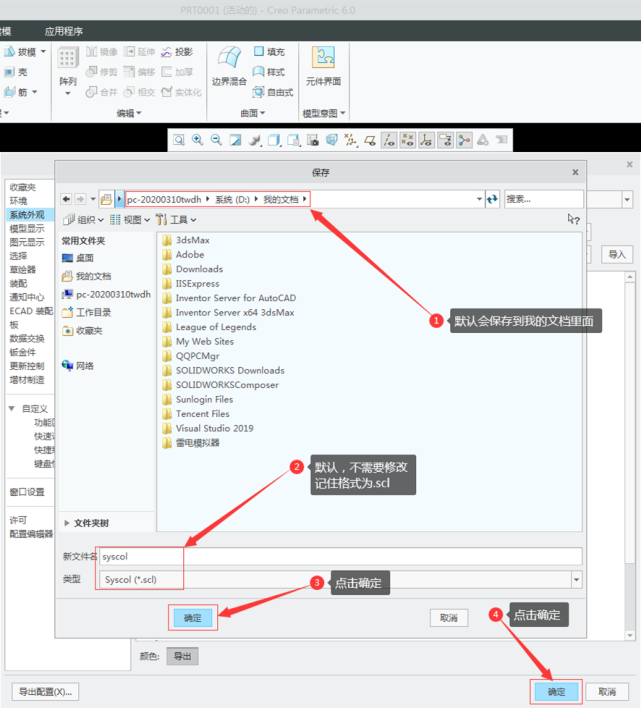The height and width of the screenshot is (708, 641).
Task: Click the Back arrow in Save dialog
Action: tap(66, 199)
